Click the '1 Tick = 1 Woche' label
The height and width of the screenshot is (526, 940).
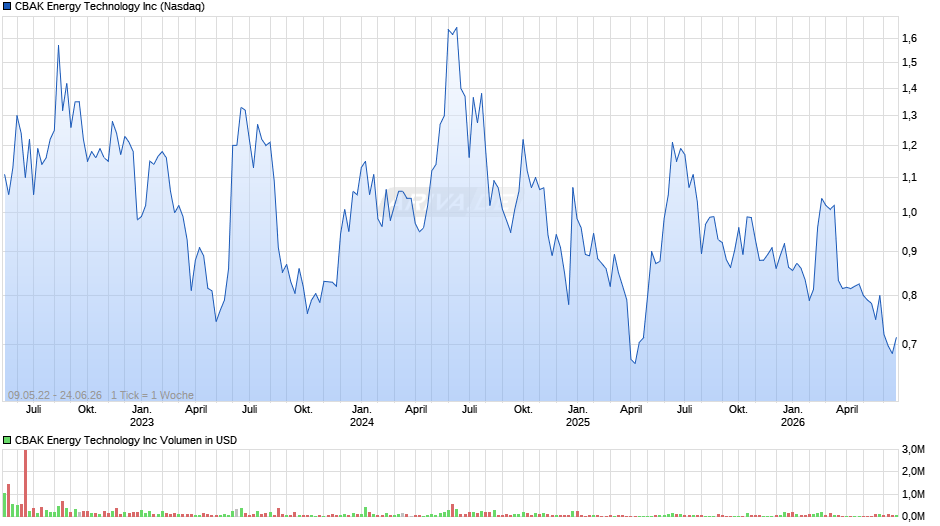(x=152, y=395)
